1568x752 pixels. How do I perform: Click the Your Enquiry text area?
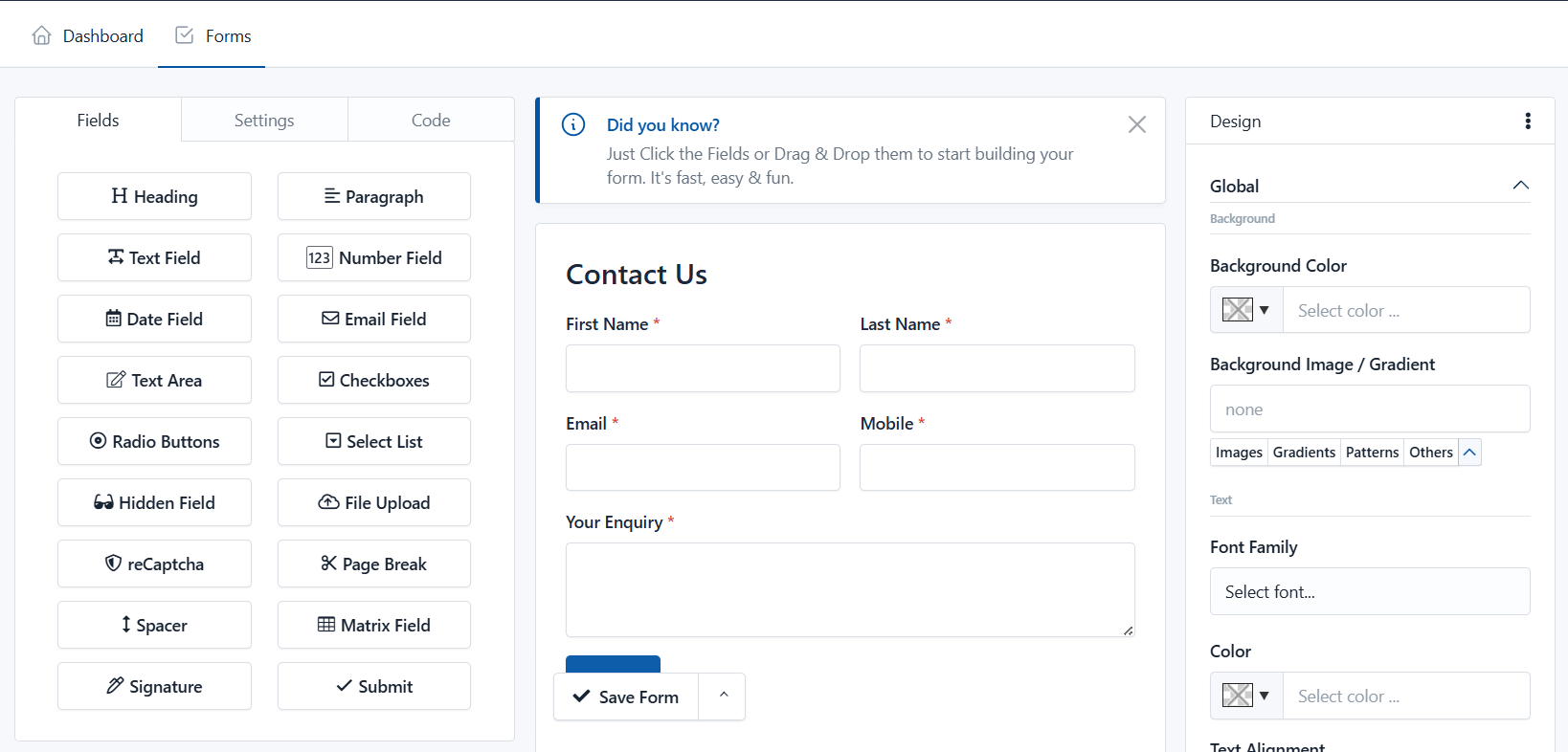click(850, 589)
